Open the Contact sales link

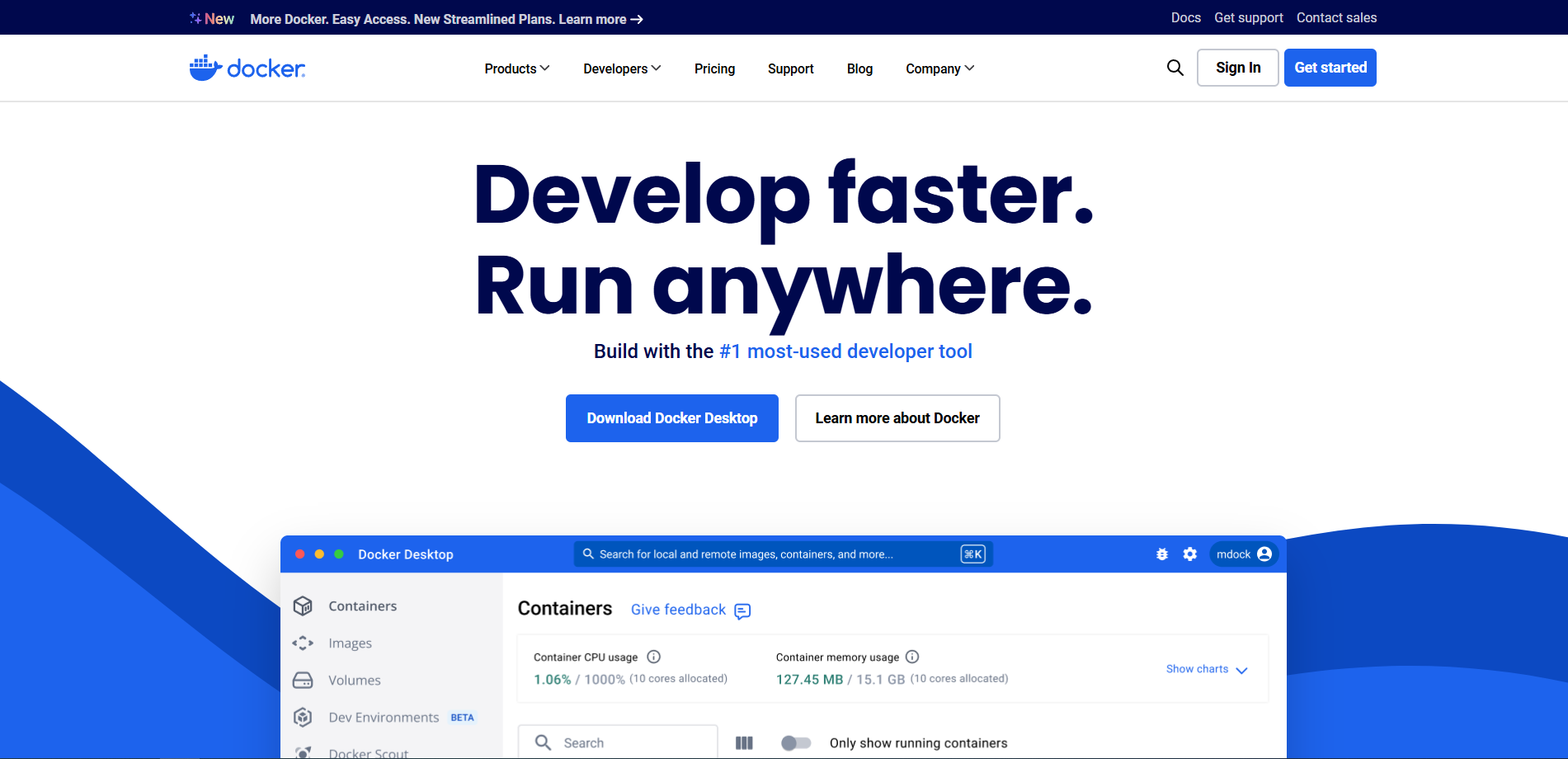click(1336, 17)
